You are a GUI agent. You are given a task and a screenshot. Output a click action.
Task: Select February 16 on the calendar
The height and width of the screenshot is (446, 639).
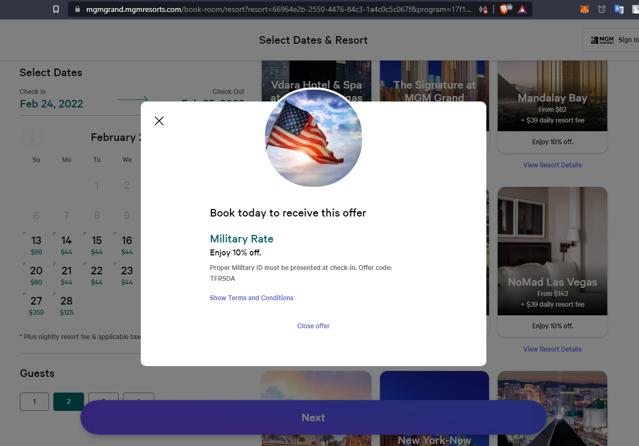(127, 245)
